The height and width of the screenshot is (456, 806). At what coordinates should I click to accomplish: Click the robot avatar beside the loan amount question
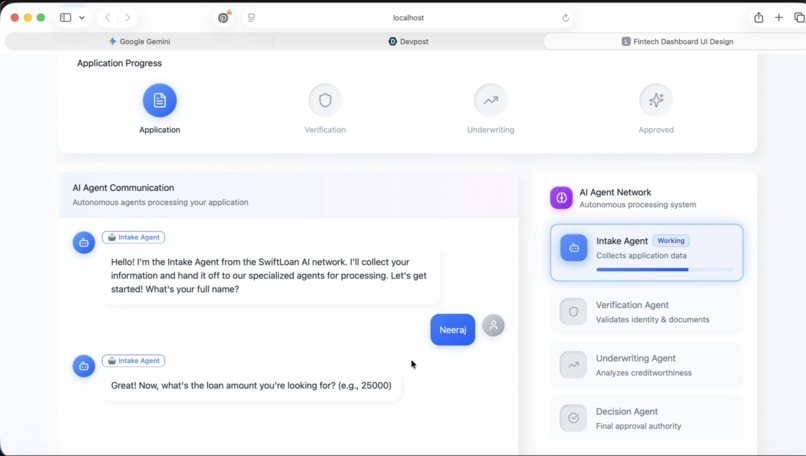coord(84,366)
